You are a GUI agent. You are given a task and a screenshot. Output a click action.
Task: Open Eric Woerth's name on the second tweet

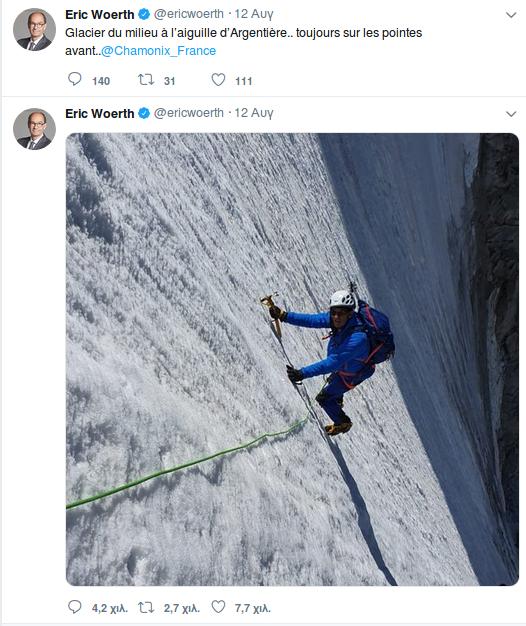click(100, 113)
